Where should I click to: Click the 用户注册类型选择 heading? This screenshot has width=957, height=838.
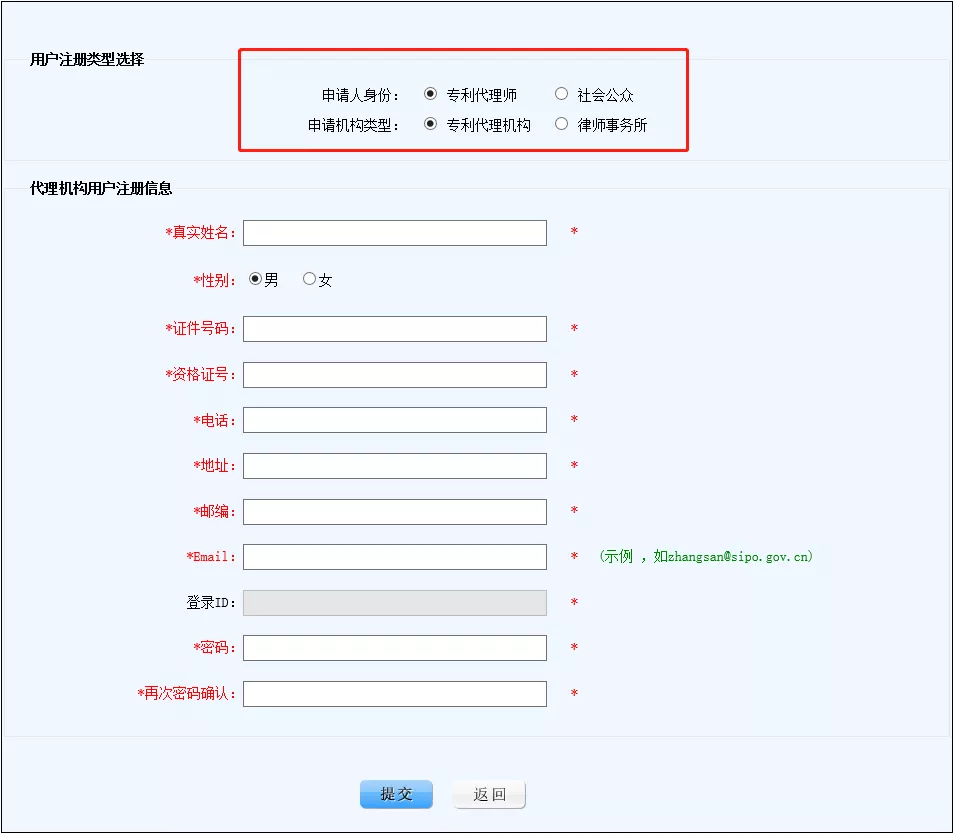(x=87, y=59)
